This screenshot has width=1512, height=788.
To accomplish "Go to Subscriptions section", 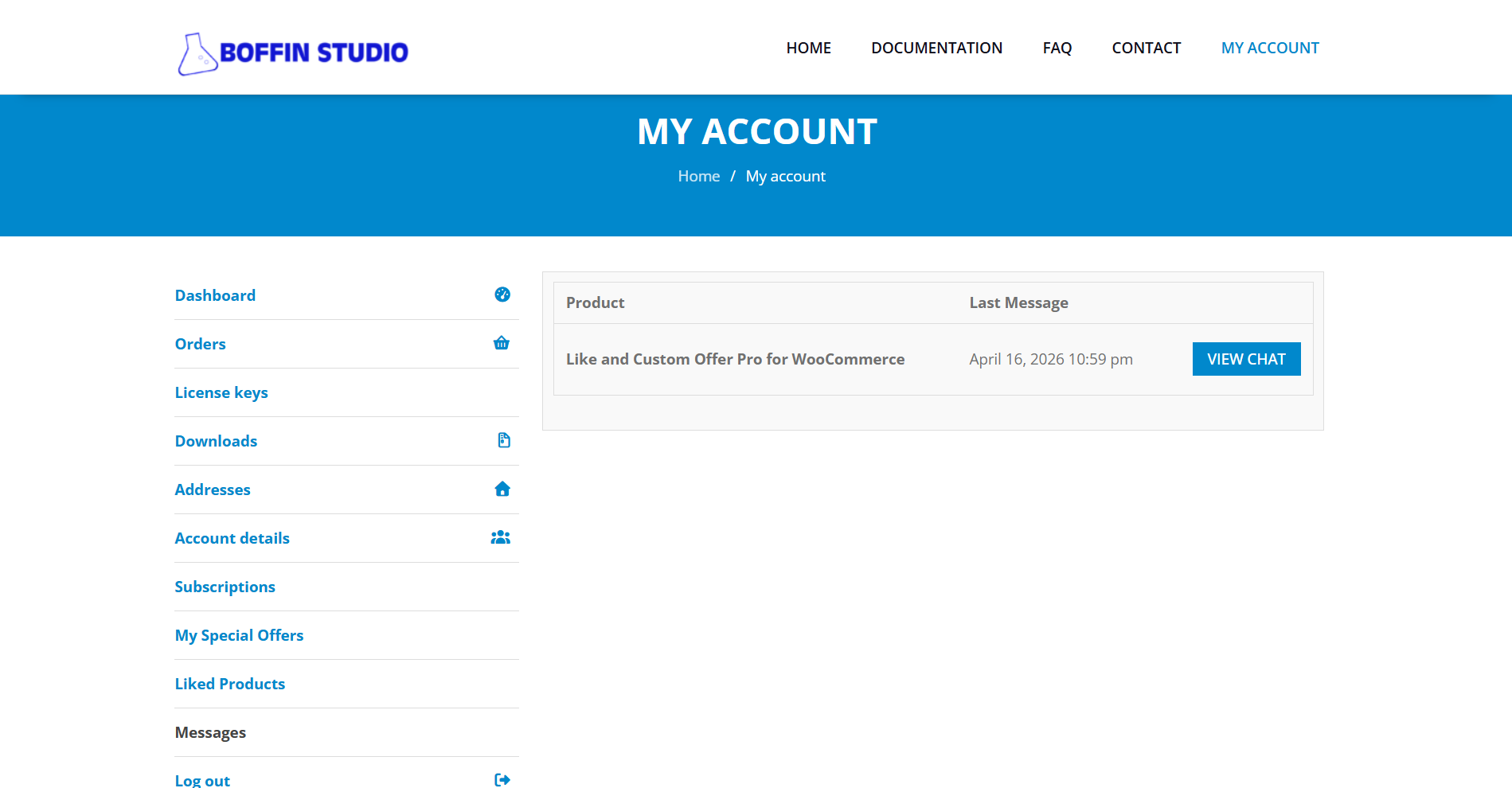I will 225,587.
